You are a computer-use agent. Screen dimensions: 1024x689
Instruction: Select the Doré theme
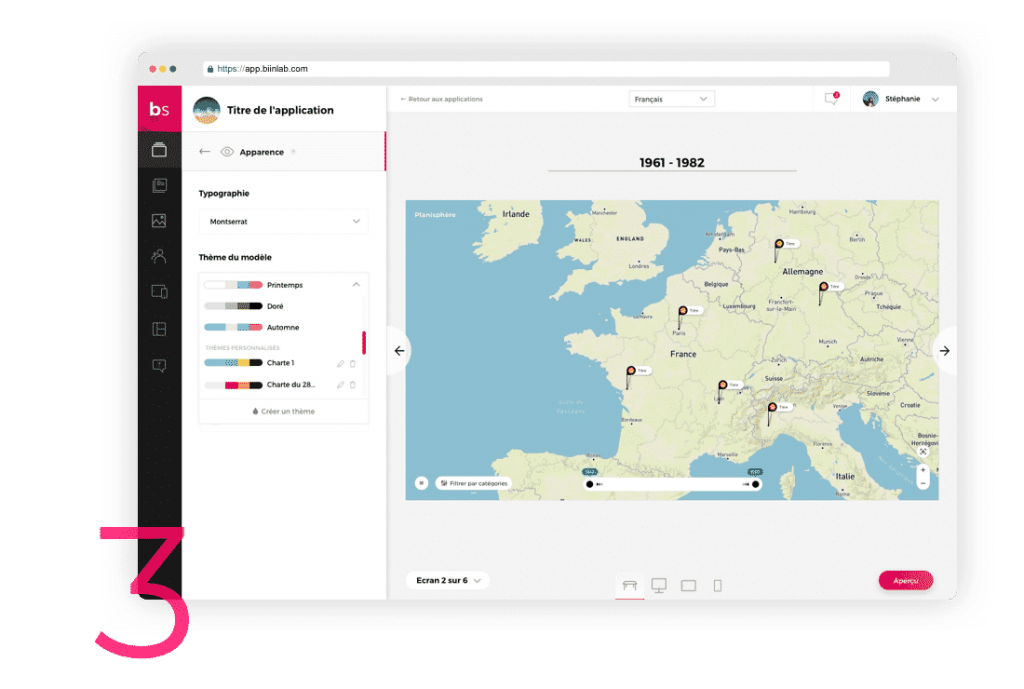[x=244, y=306]
